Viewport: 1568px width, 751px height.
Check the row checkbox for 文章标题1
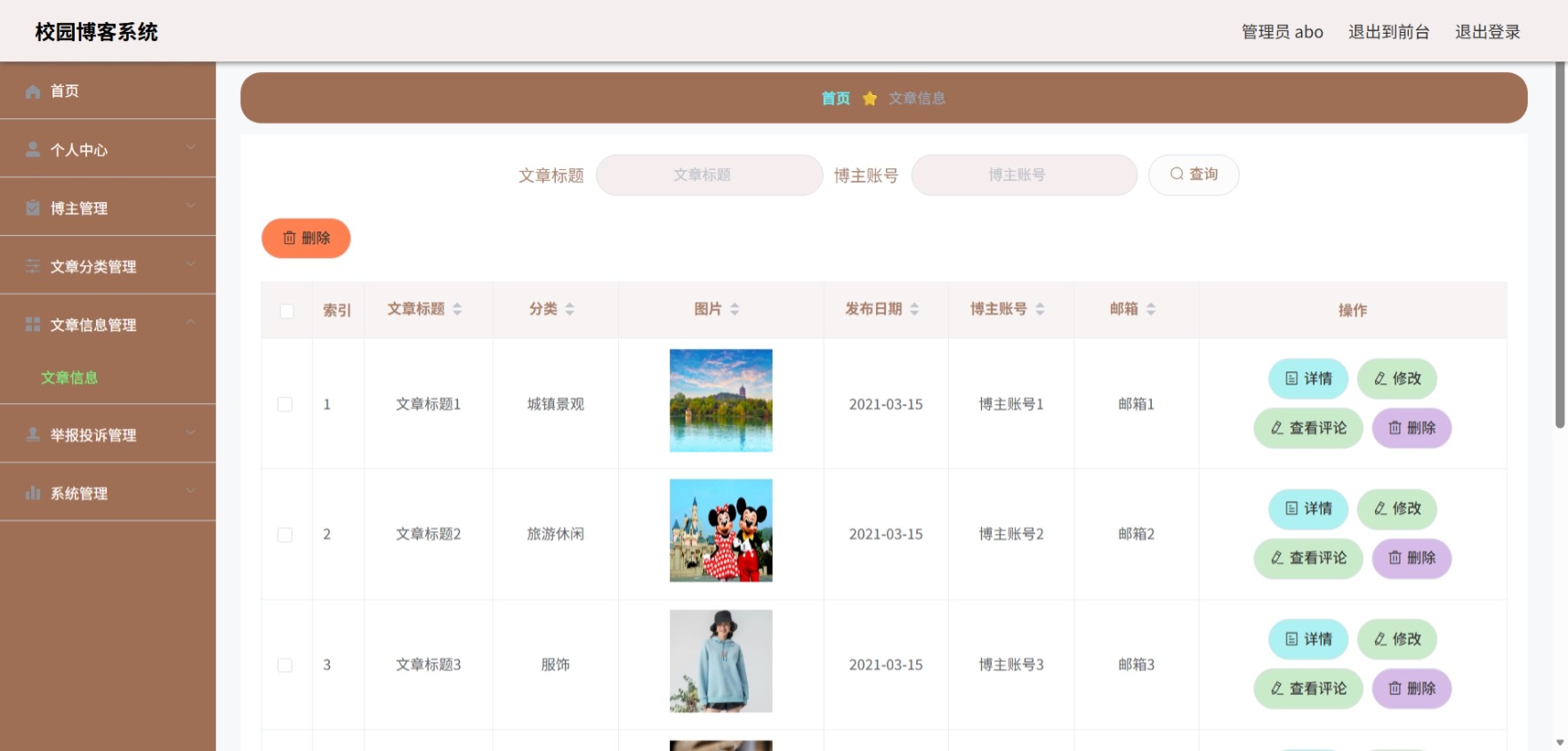(285, 404)
